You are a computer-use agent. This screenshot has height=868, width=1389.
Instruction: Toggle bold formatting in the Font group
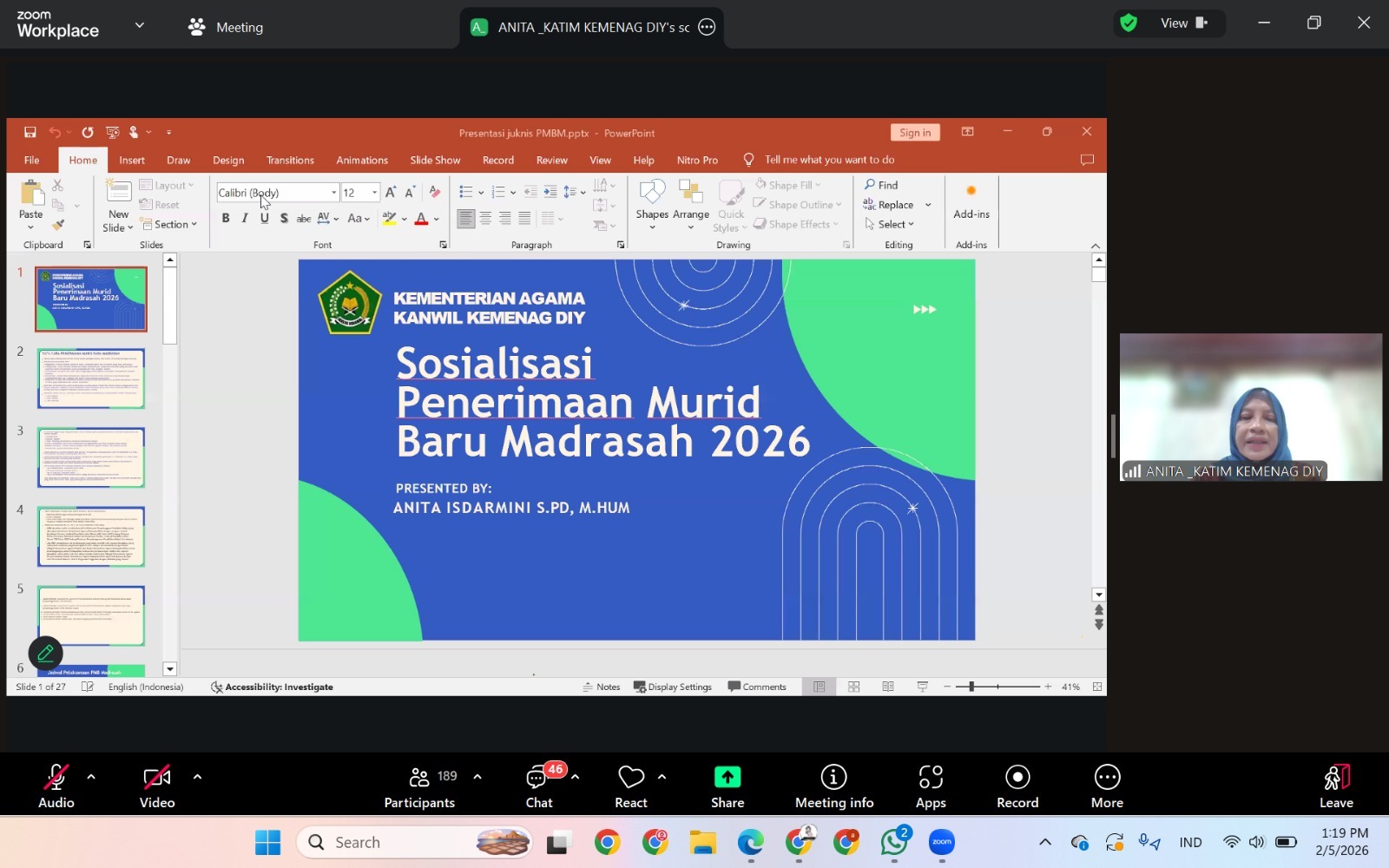[x=226, y=218]
